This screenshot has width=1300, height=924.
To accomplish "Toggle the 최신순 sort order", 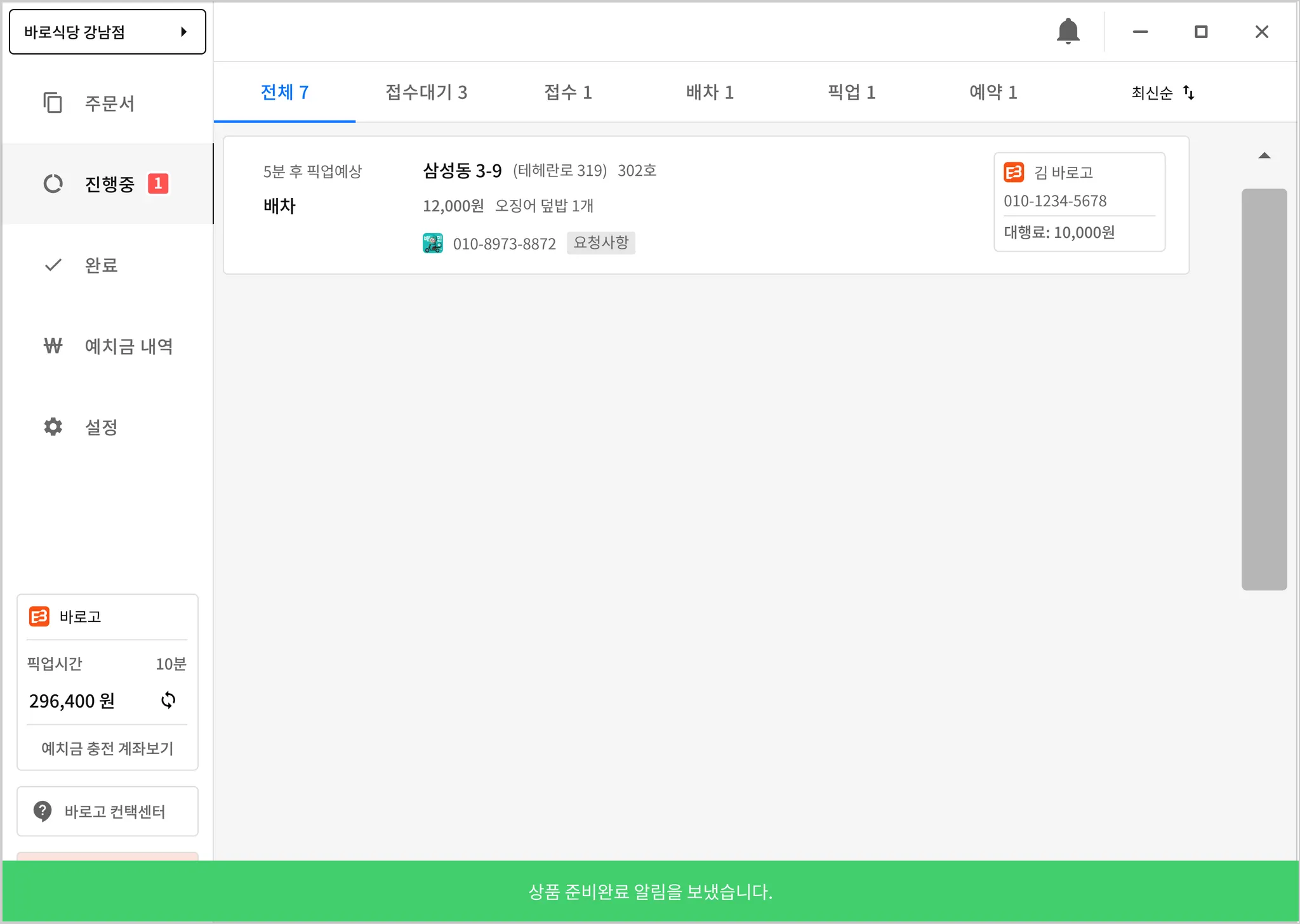I will point(1163,93).
